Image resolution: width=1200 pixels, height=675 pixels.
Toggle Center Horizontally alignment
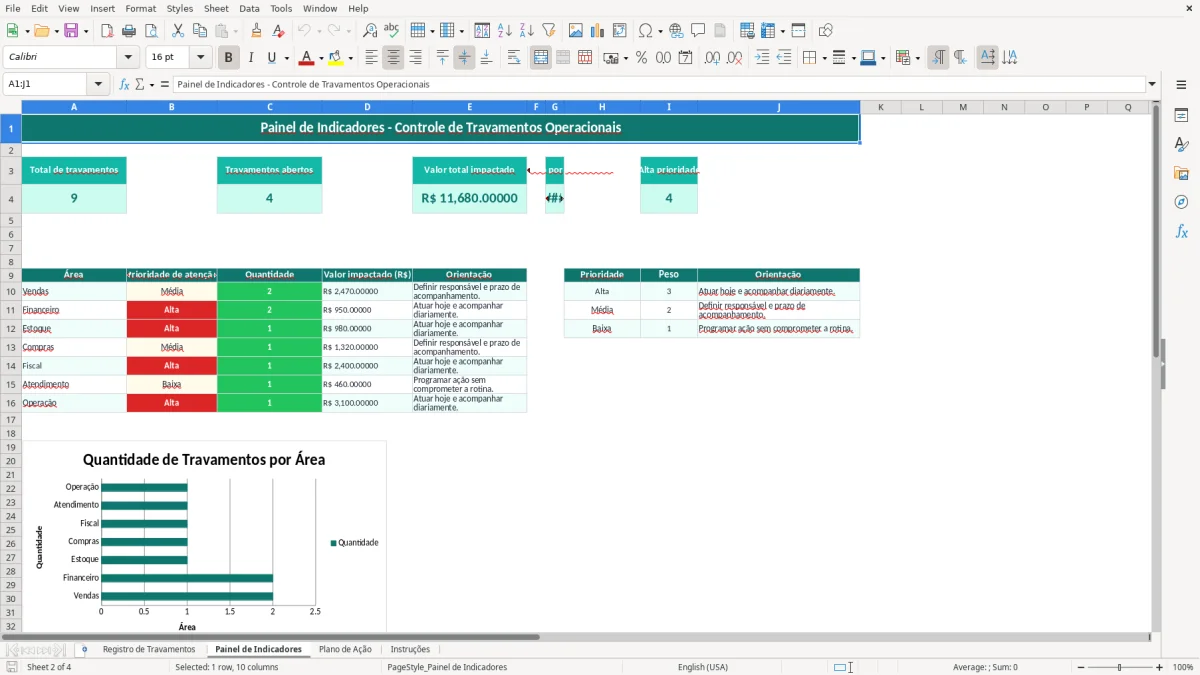pyautogui.click(x=394, y=58)
